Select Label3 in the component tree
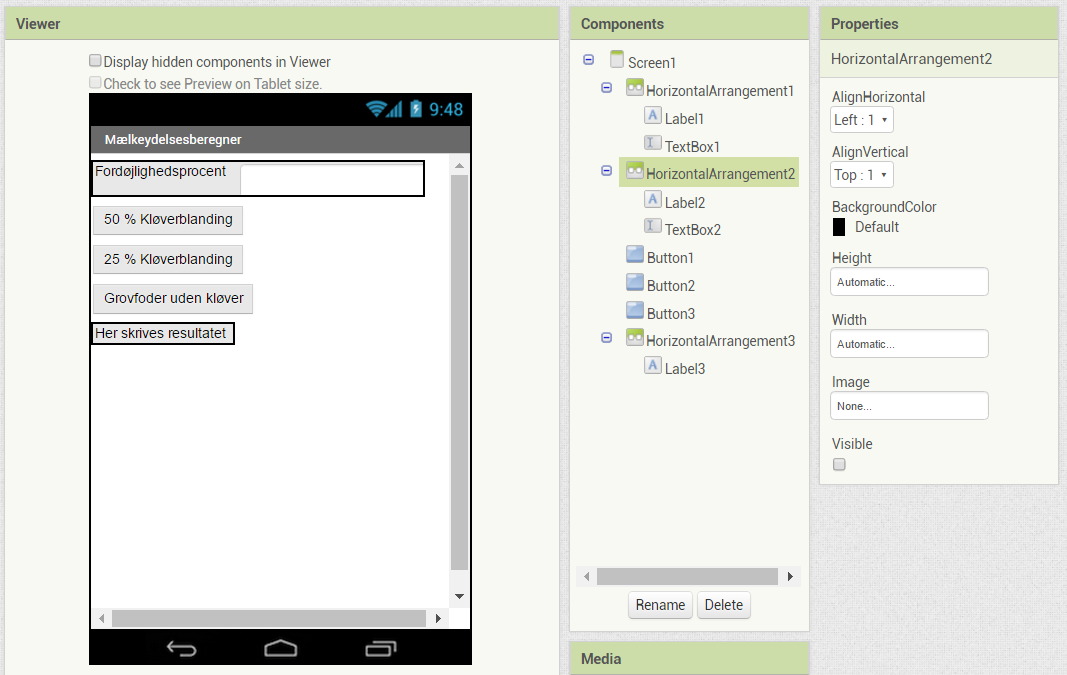 (x=684, y=368)
